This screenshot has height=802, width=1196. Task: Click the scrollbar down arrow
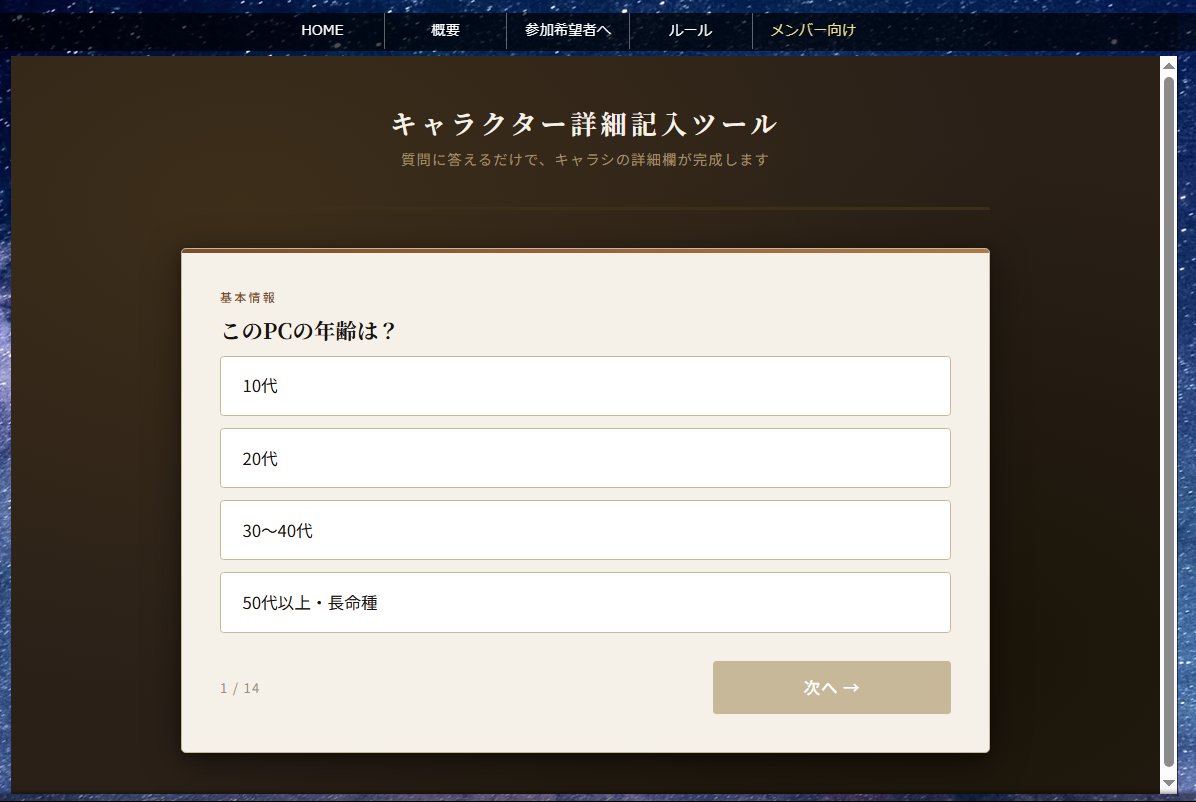click(x=1169, y=784)
